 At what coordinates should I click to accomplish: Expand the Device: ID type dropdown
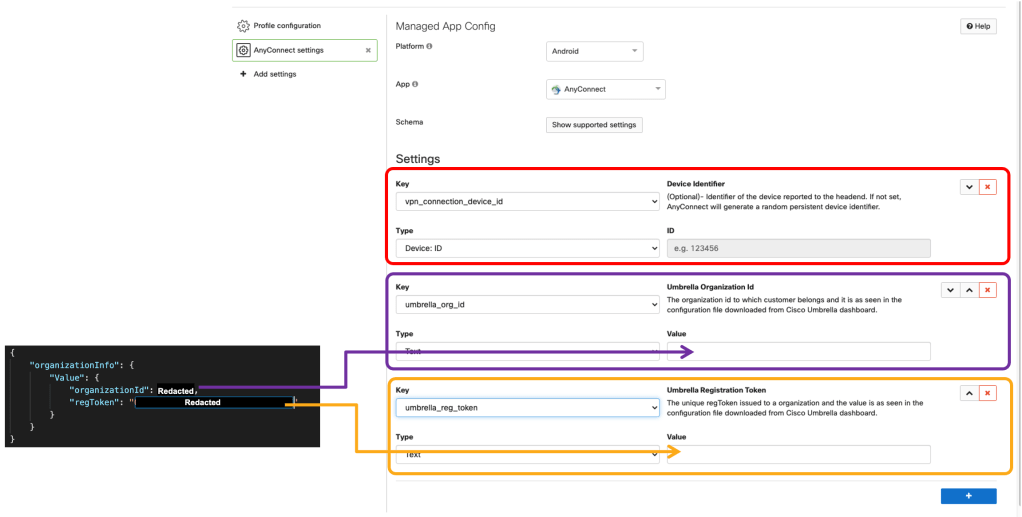[527, 248]
